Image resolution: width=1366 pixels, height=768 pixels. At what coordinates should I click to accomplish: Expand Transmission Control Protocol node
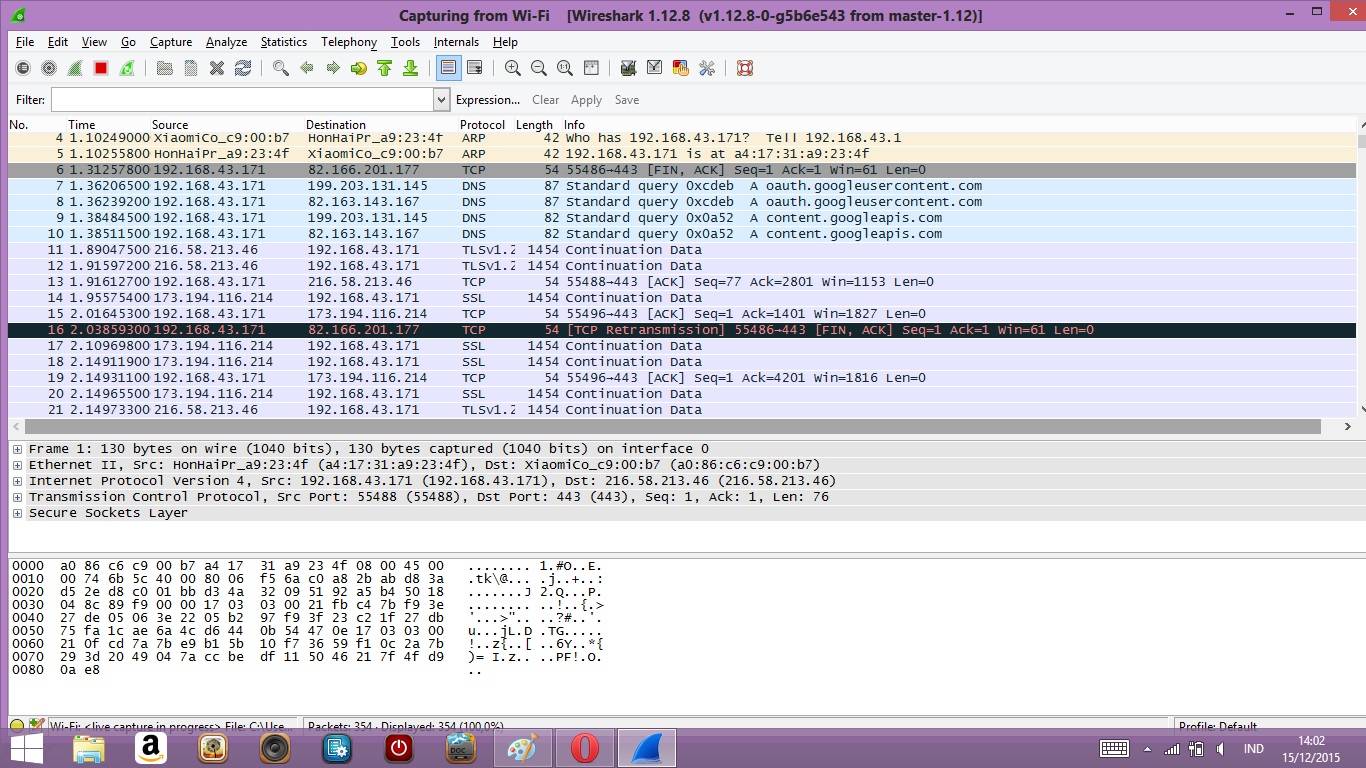pos(17,497)
